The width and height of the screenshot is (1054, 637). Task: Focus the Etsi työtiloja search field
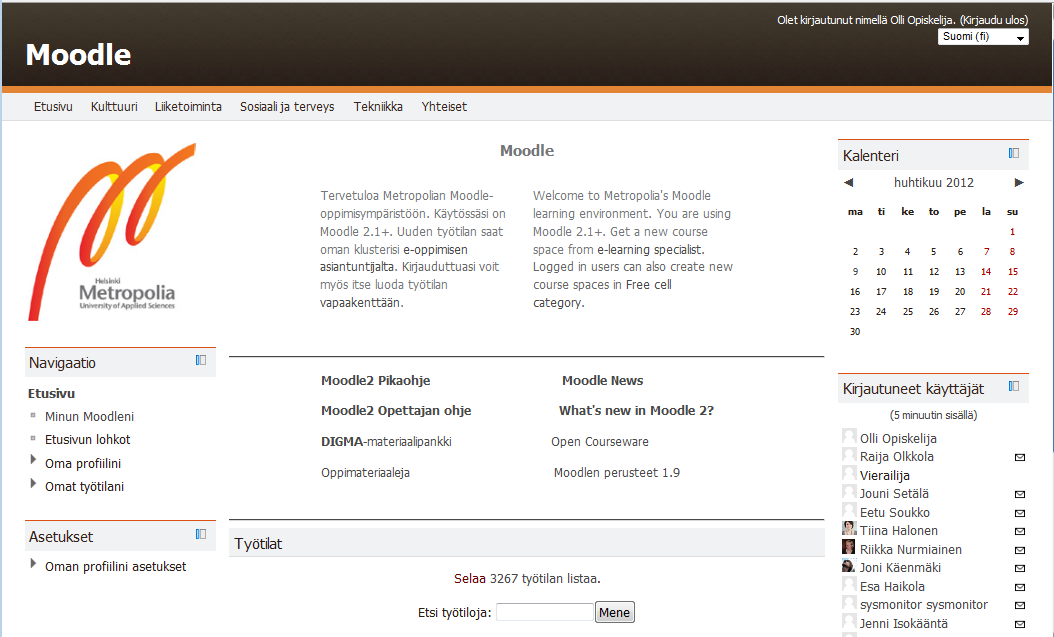[x=544, y=612]
